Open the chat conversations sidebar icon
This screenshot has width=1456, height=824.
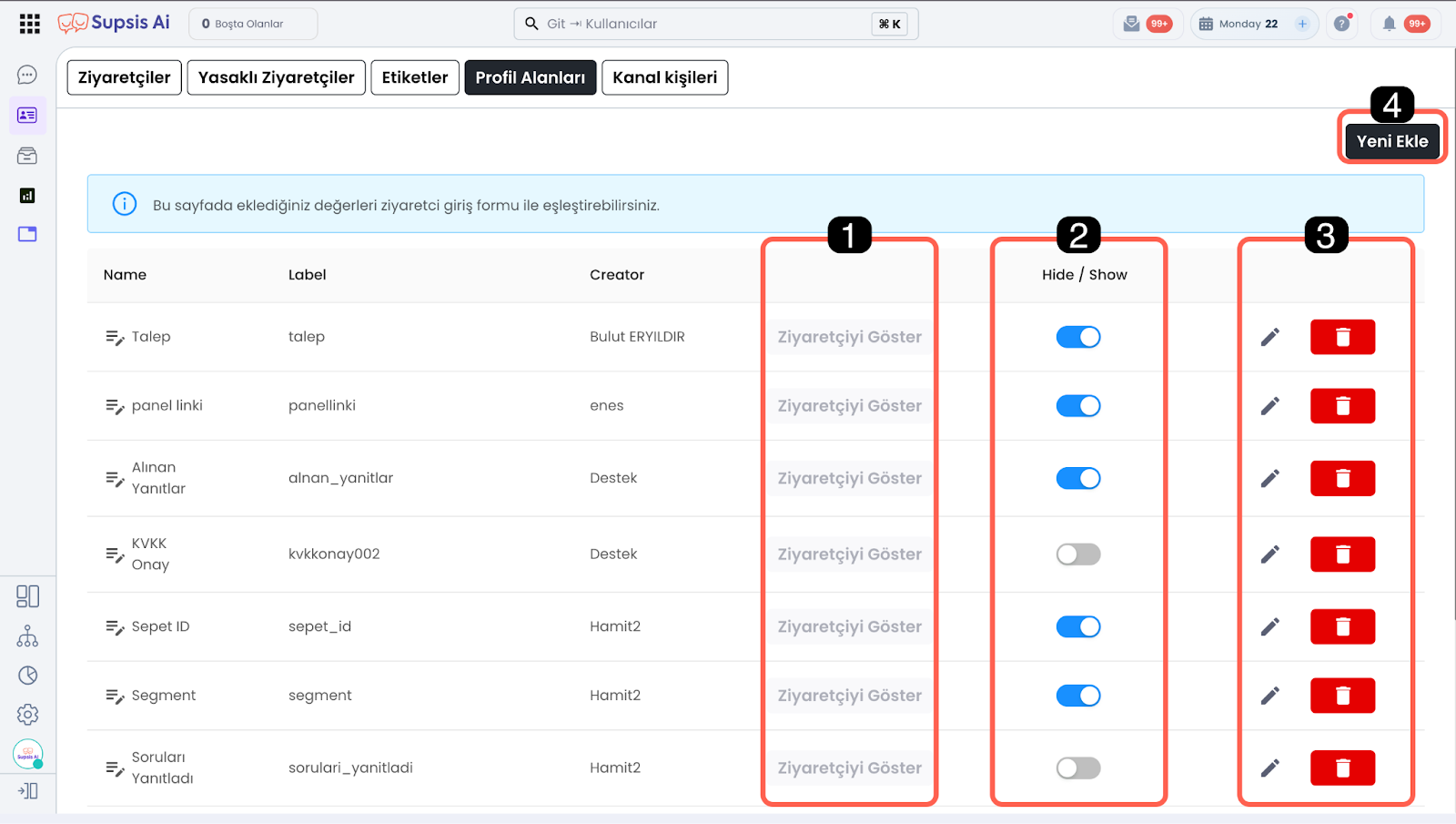(x=27, y=75)
